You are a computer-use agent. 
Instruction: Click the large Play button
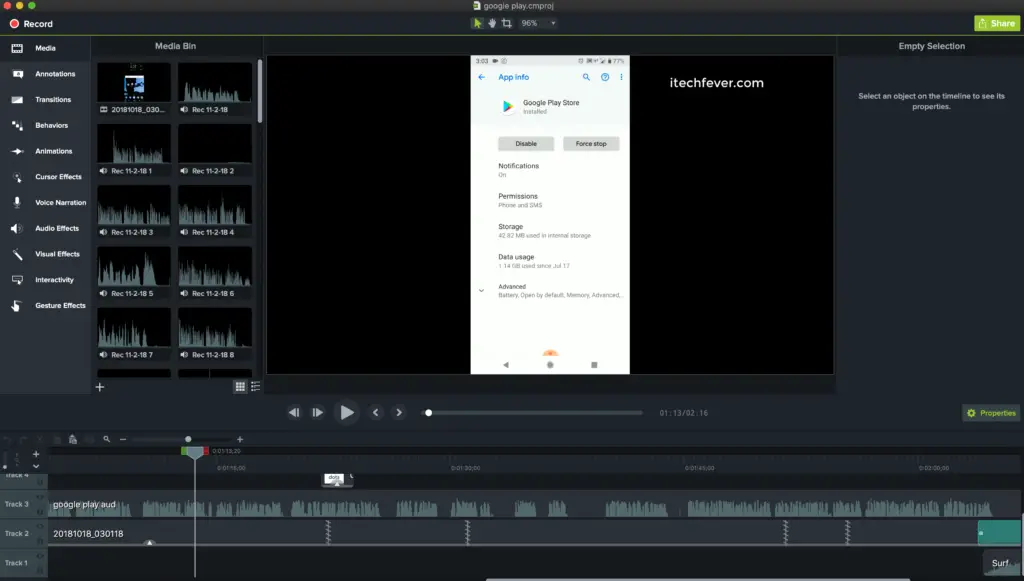click(x=347, y=413)
